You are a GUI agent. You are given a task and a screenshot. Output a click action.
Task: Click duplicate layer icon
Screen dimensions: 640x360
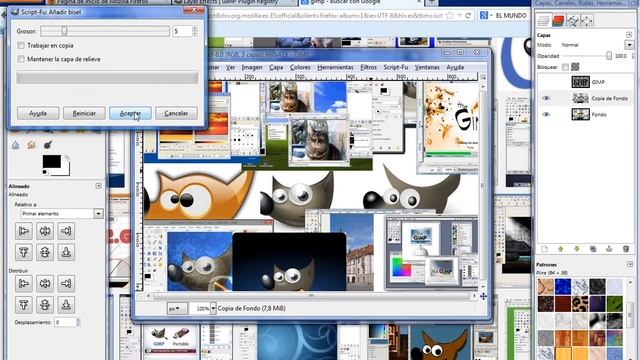coord(593,249)
